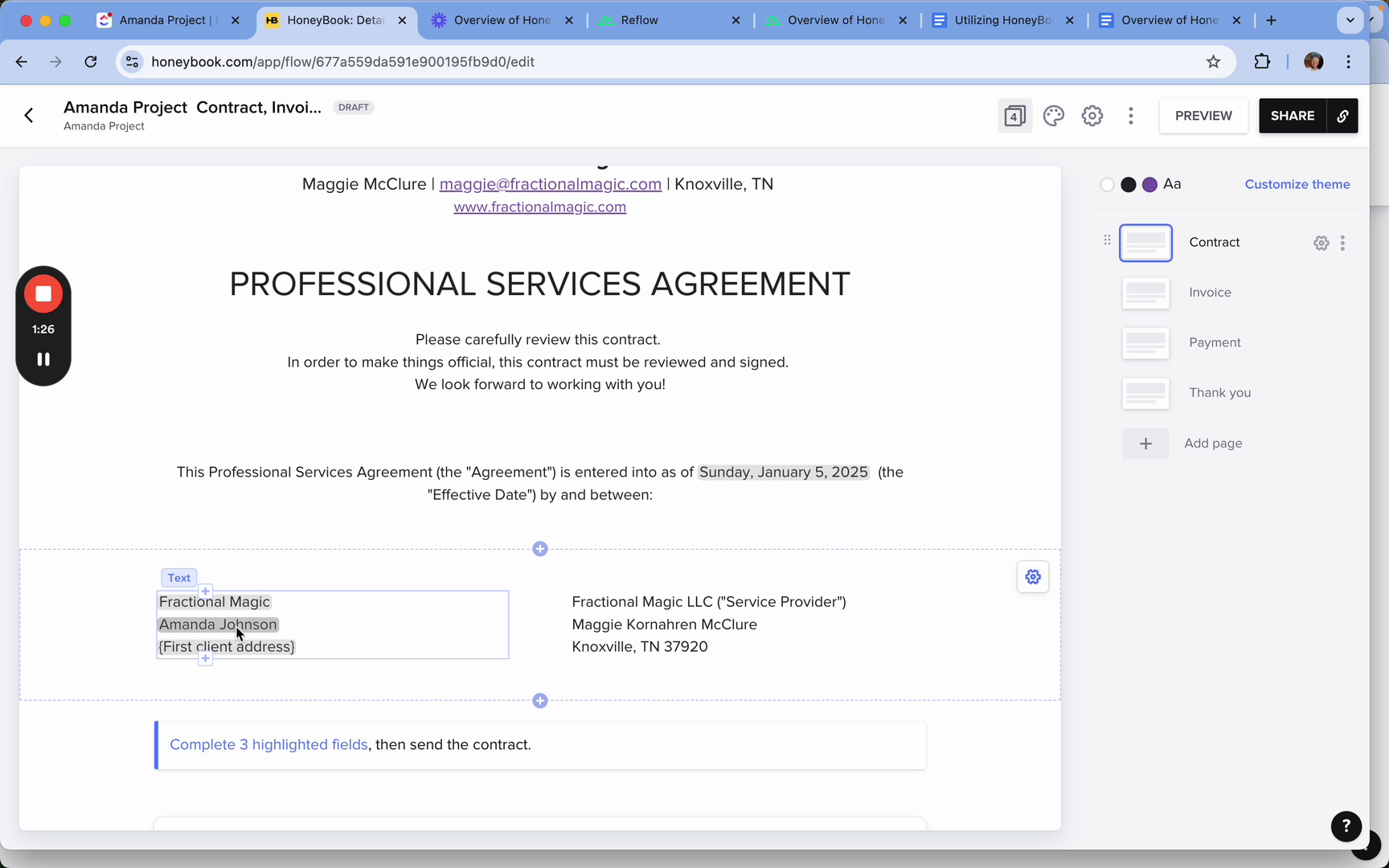Pause the screen recording
This screenshot has width=1389, height=868.
click(43, 359)
